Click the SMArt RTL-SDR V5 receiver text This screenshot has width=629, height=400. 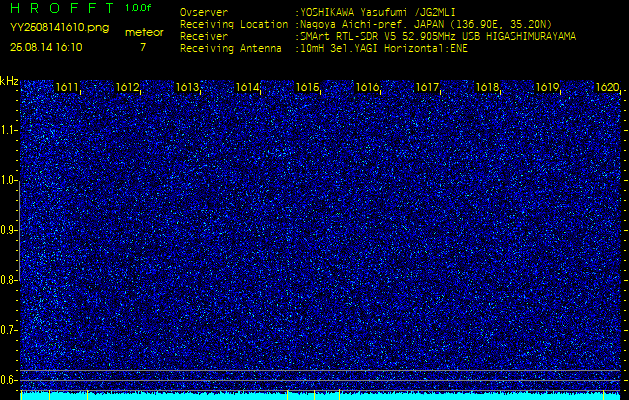(x=438, y=37)
